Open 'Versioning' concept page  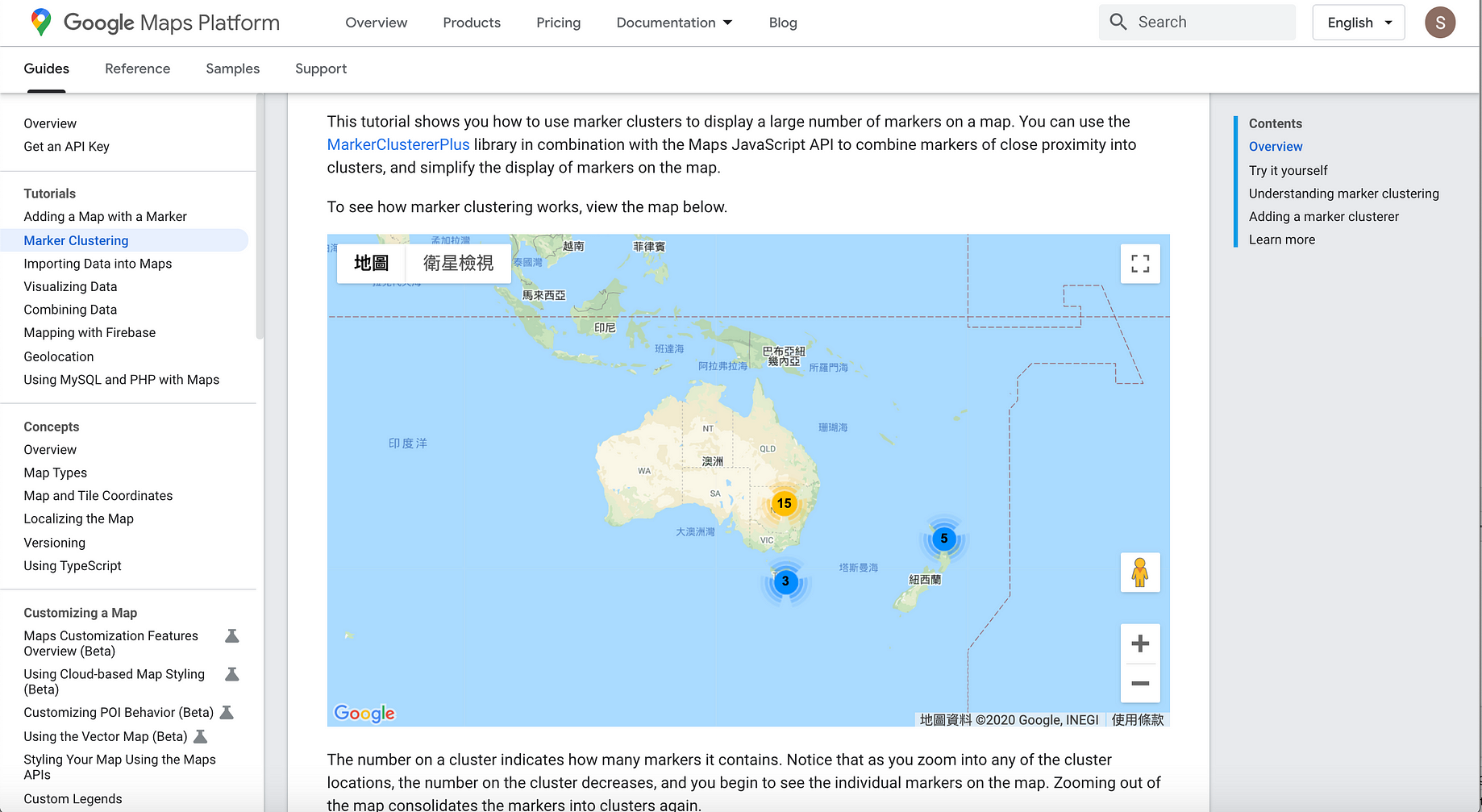click(x=55, y=543)
